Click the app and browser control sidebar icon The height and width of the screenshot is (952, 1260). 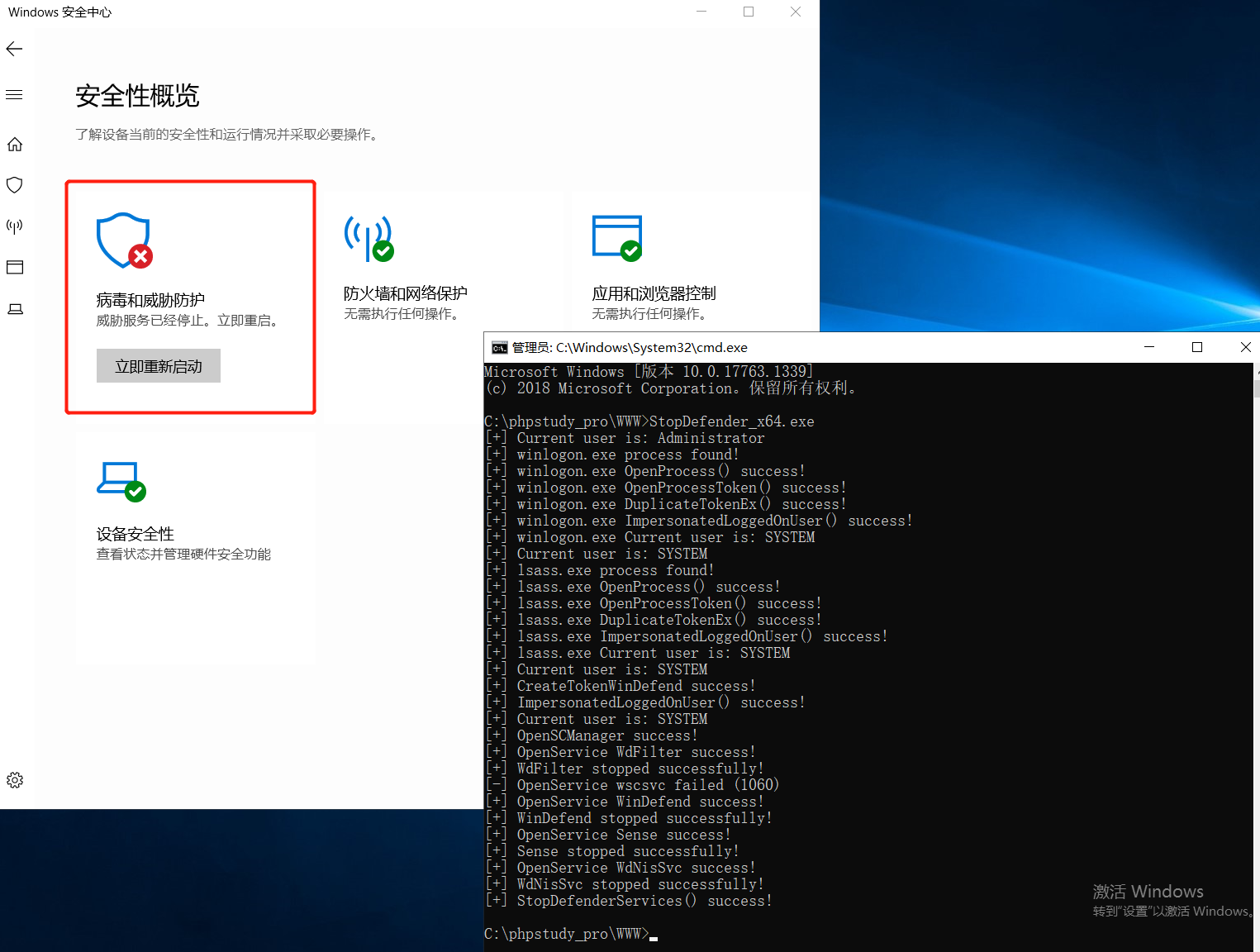point(14,267)
